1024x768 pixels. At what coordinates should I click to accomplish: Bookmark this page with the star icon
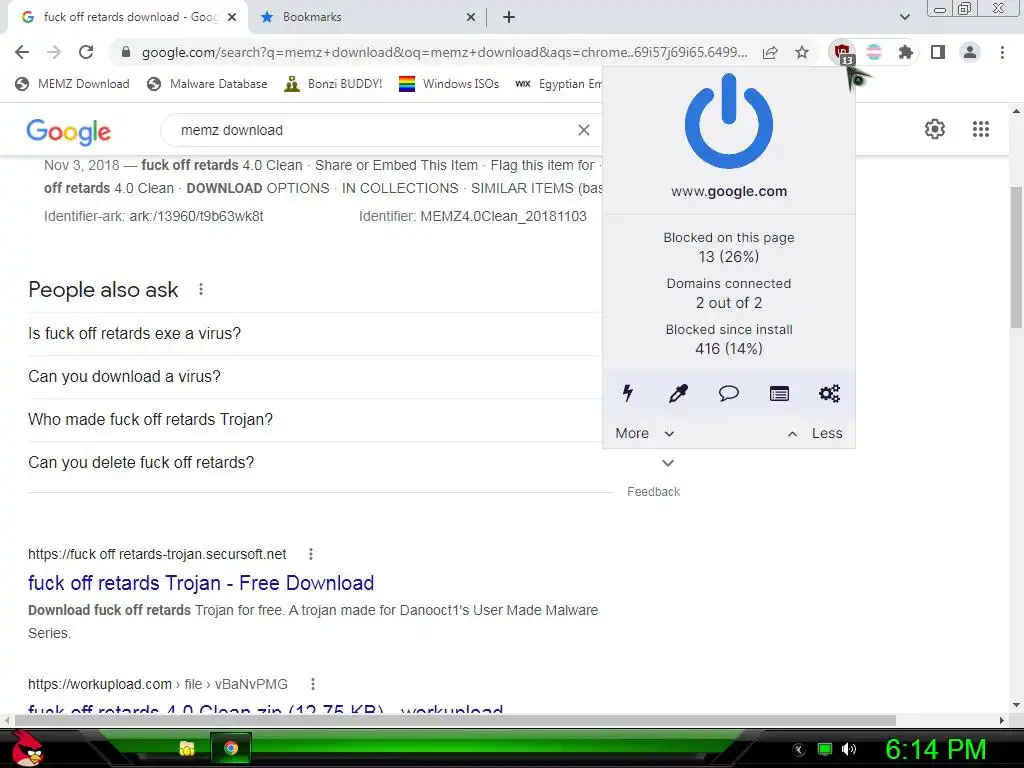(802, 52)
